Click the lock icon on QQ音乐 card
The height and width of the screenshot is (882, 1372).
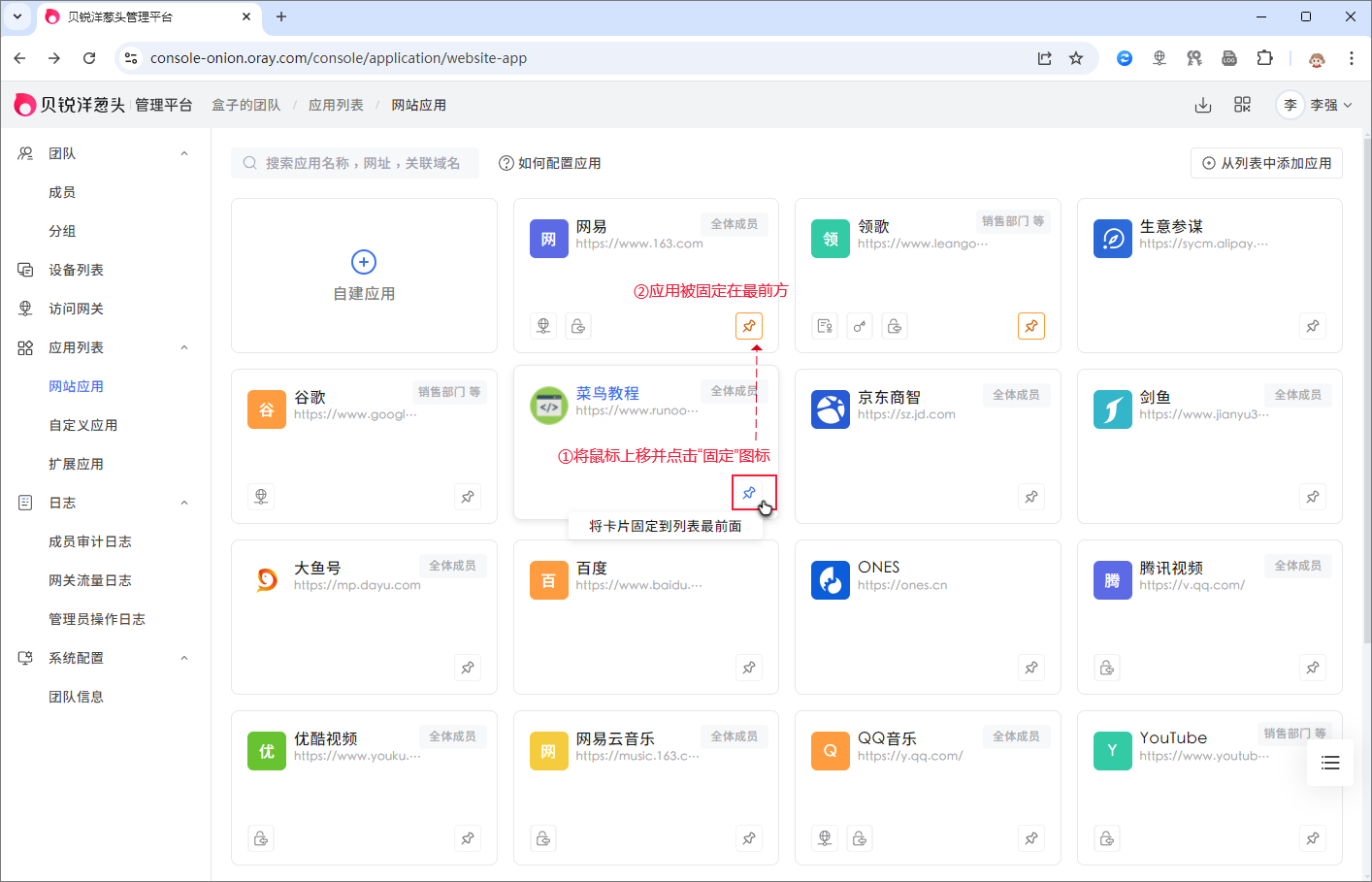[860, 838]
